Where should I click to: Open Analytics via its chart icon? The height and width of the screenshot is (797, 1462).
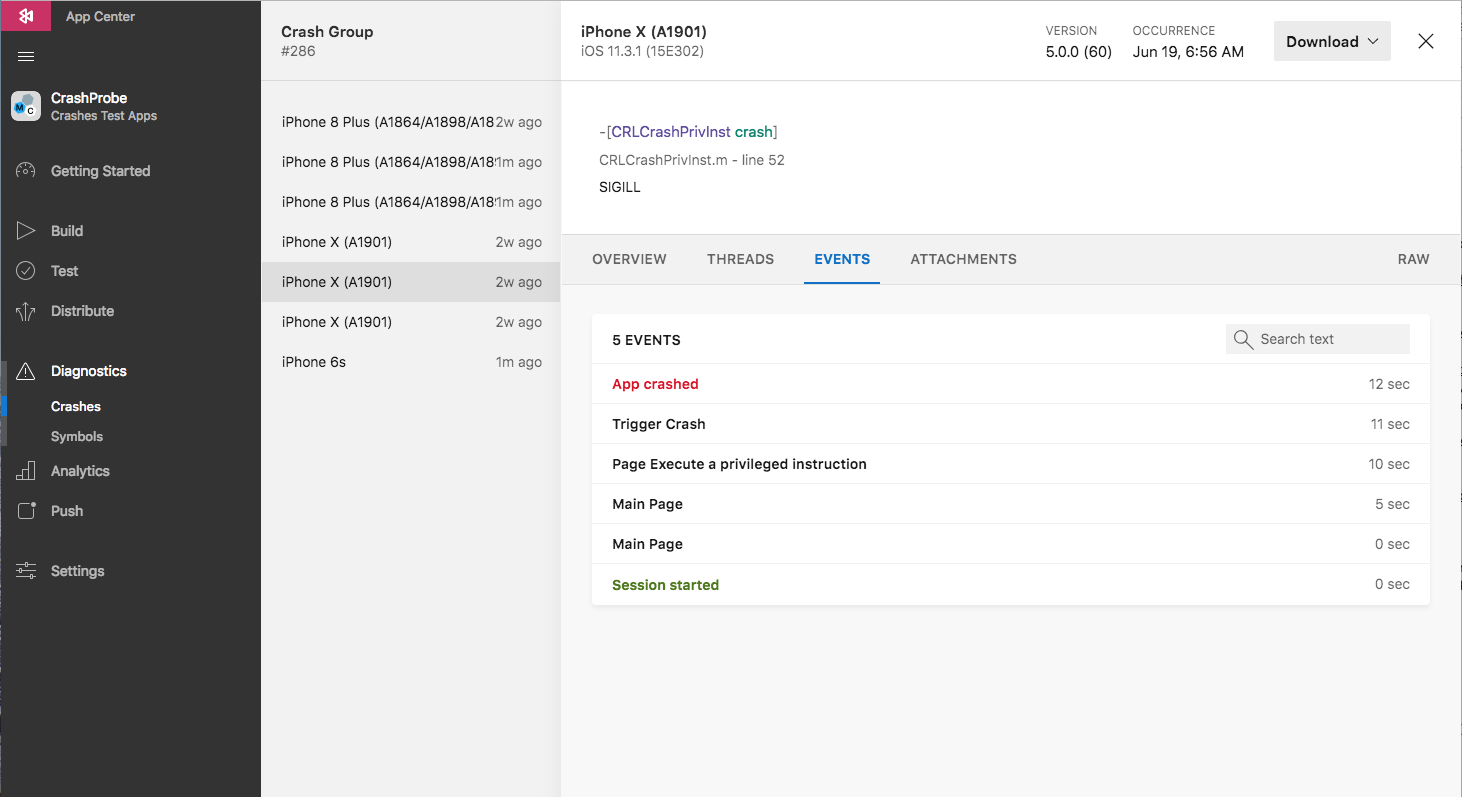point(26,470)
